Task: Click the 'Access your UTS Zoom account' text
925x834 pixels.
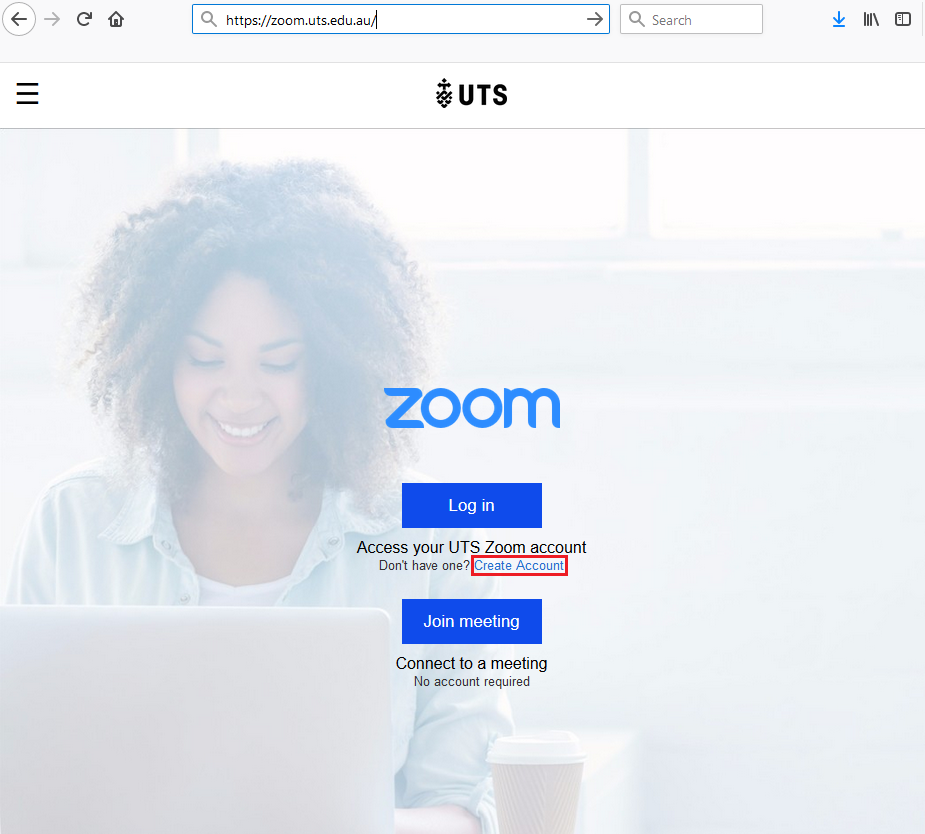Action: 471,547
